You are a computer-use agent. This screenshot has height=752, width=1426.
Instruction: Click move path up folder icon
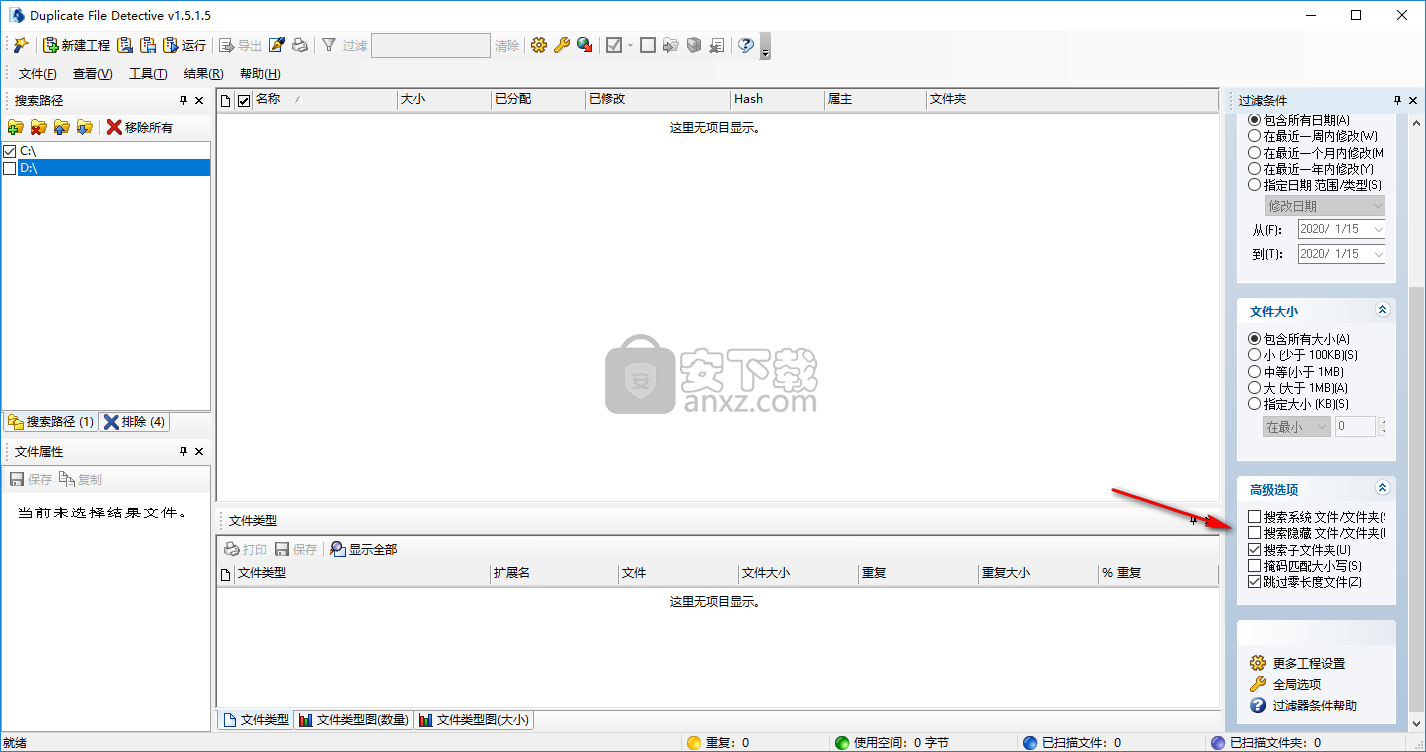pyautogui.click(x=62, y=127)
